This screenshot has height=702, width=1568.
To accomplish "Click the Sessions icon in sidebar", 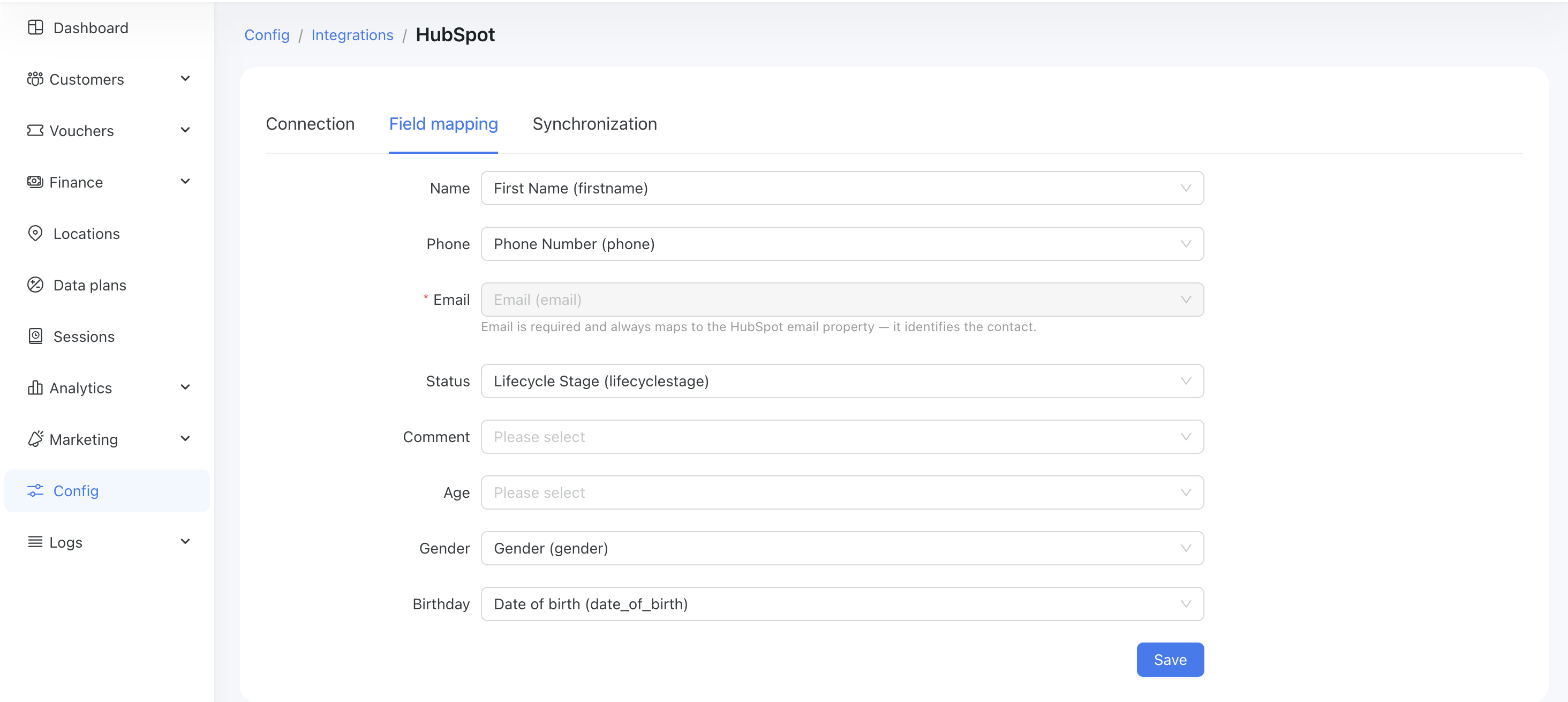I will point(35,336).
